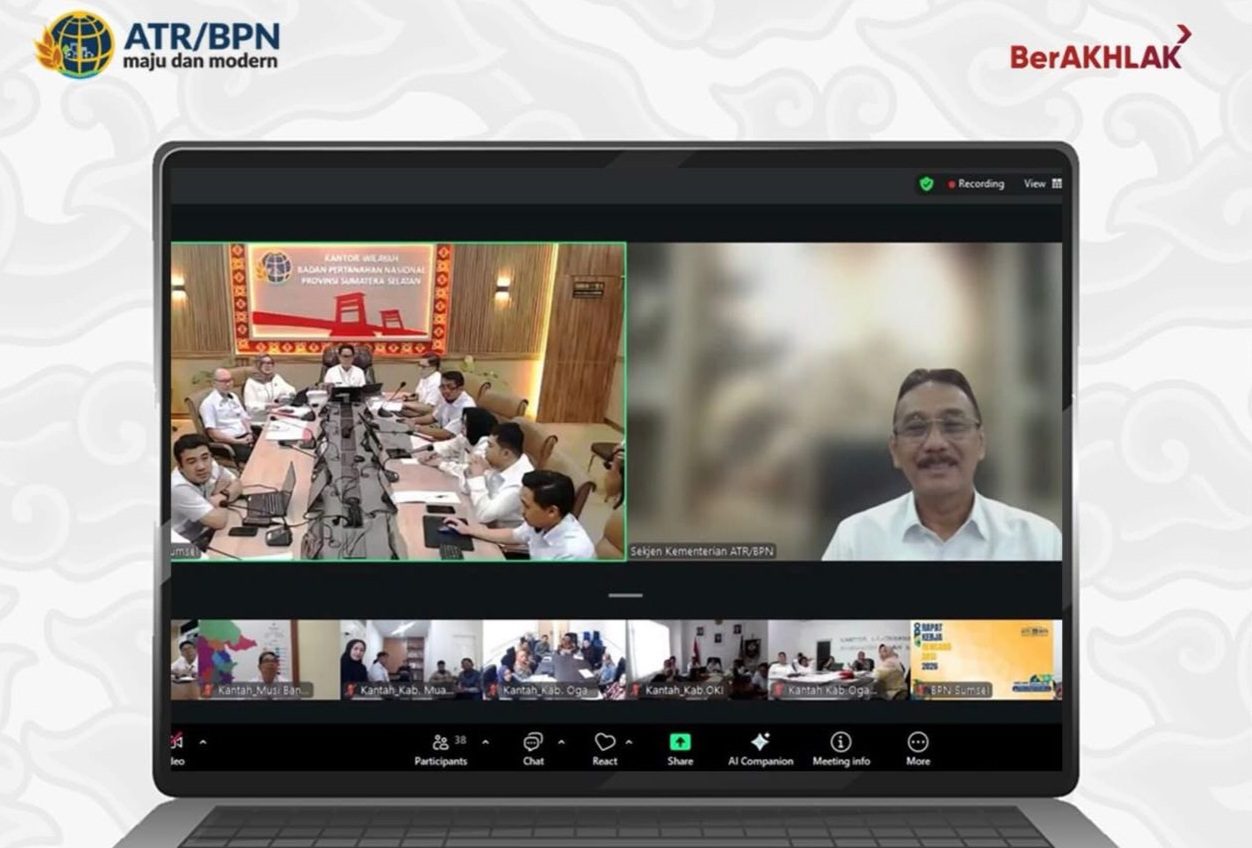Select the BPN Sumsel participant thumbnail
1252x848 pixels.
click(984, 659)
